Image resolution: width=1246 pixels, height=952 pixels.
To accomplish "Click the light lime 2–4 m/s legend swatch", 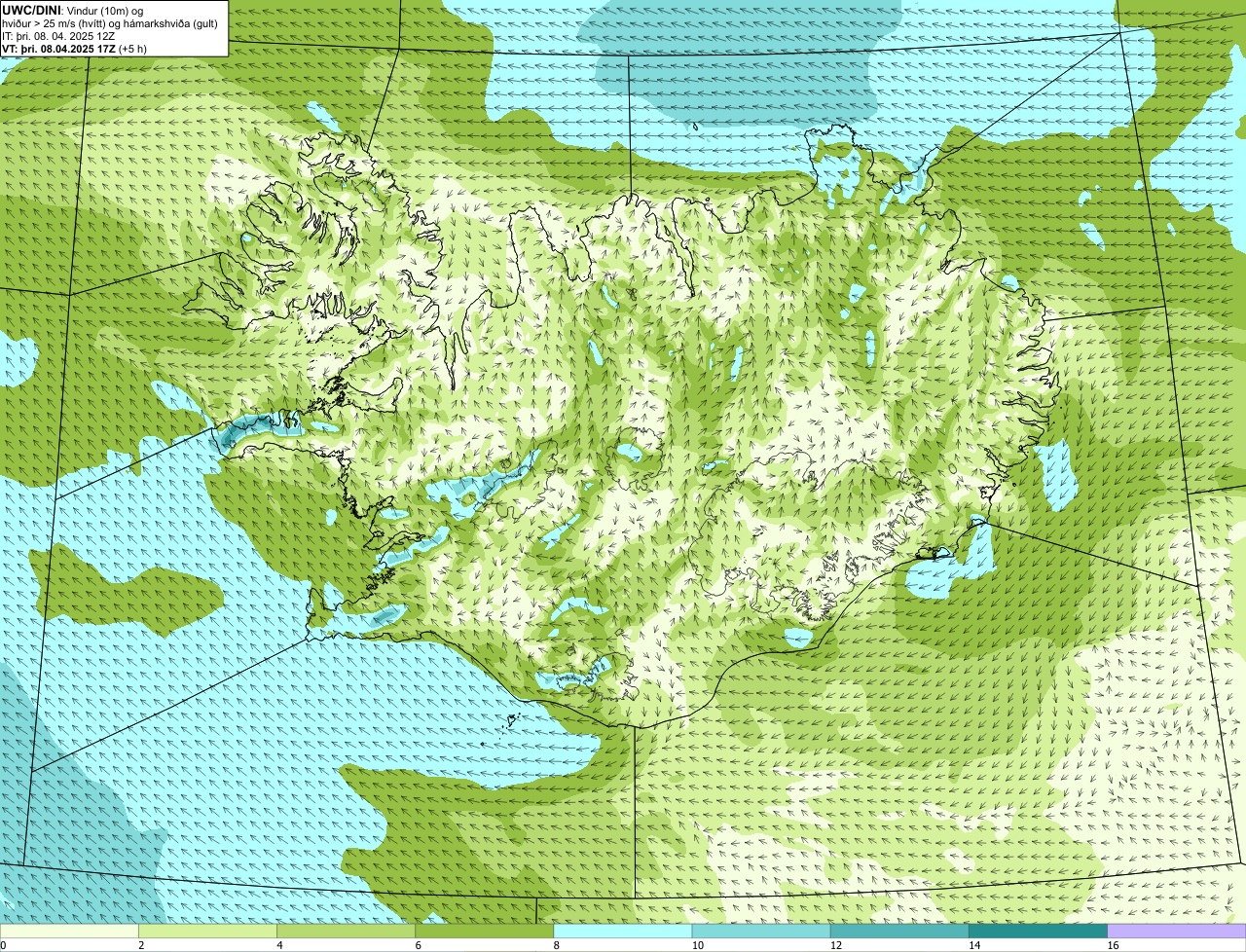I will (x=207, y=932).
